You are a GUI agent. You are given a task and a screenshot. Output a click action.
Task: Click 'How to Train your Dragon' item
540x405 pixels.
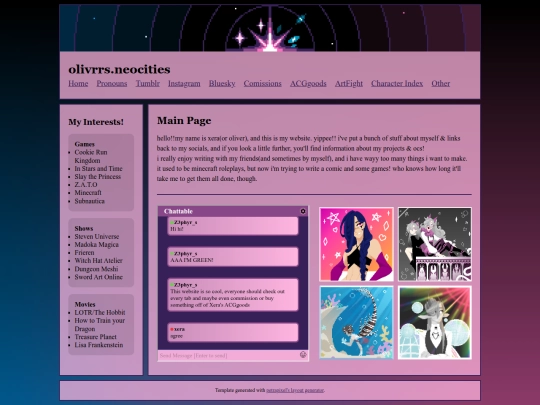click(x=100, y=325)
